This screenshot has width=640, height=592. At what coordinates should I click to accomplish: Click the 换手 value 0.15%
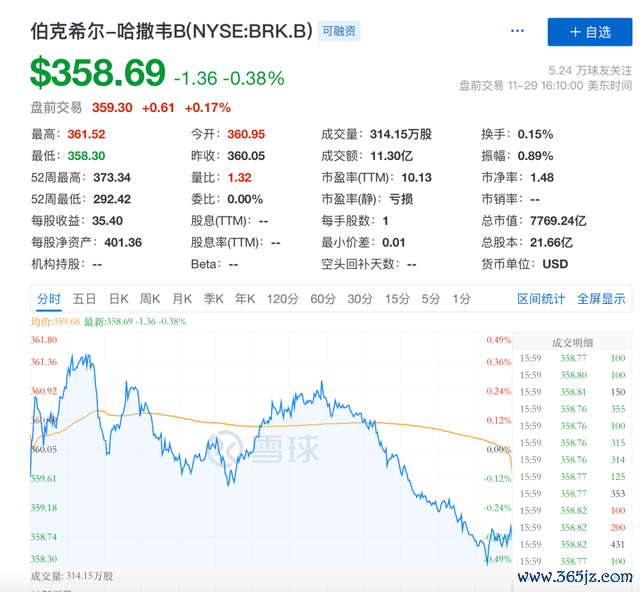[536, 134]
